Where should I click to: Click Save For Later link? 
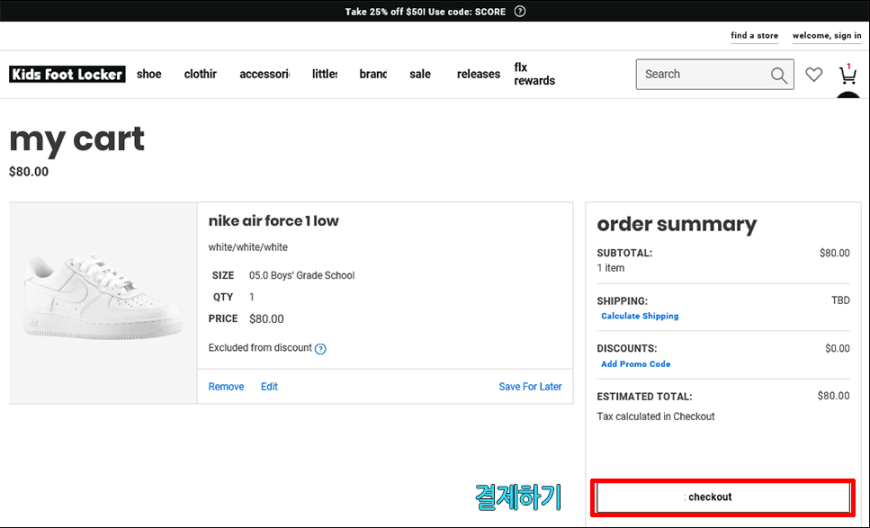[530, 387]
